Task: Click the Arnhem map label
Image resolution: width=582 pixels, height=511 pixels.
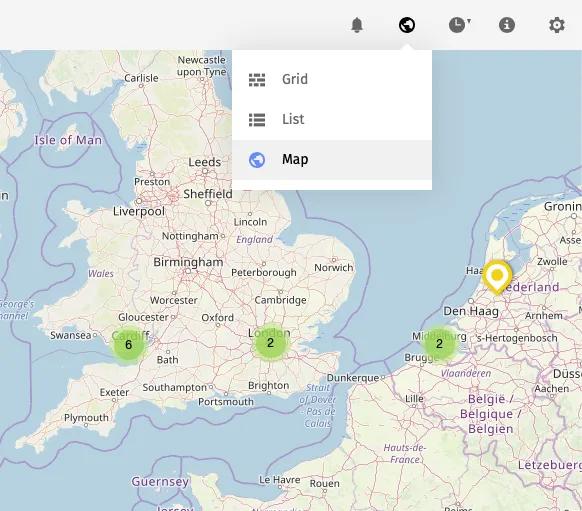Action: 544,315
